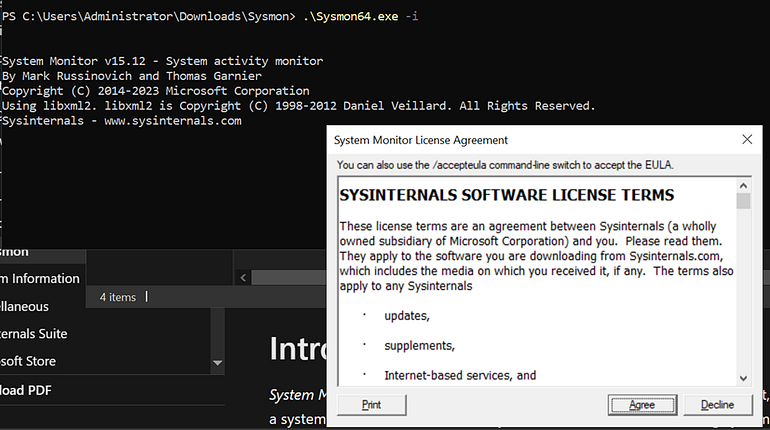
Task: Open the Sysinternals Suite sidebar link
Action: (x=33, y=334)
